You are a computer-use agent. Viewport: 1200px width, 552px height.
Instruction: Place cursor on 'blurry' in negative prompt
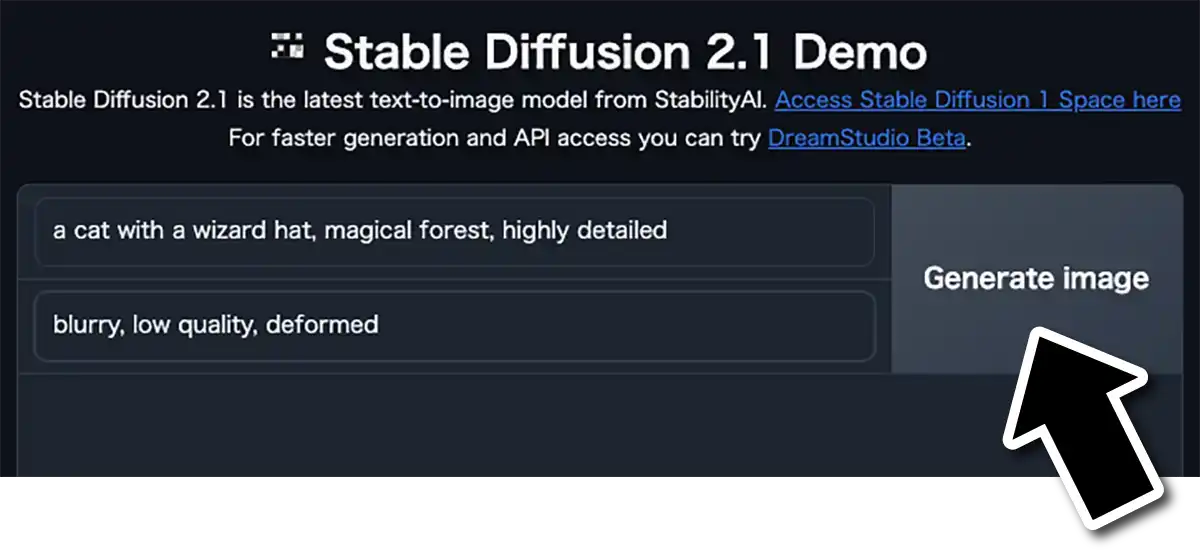87,325
